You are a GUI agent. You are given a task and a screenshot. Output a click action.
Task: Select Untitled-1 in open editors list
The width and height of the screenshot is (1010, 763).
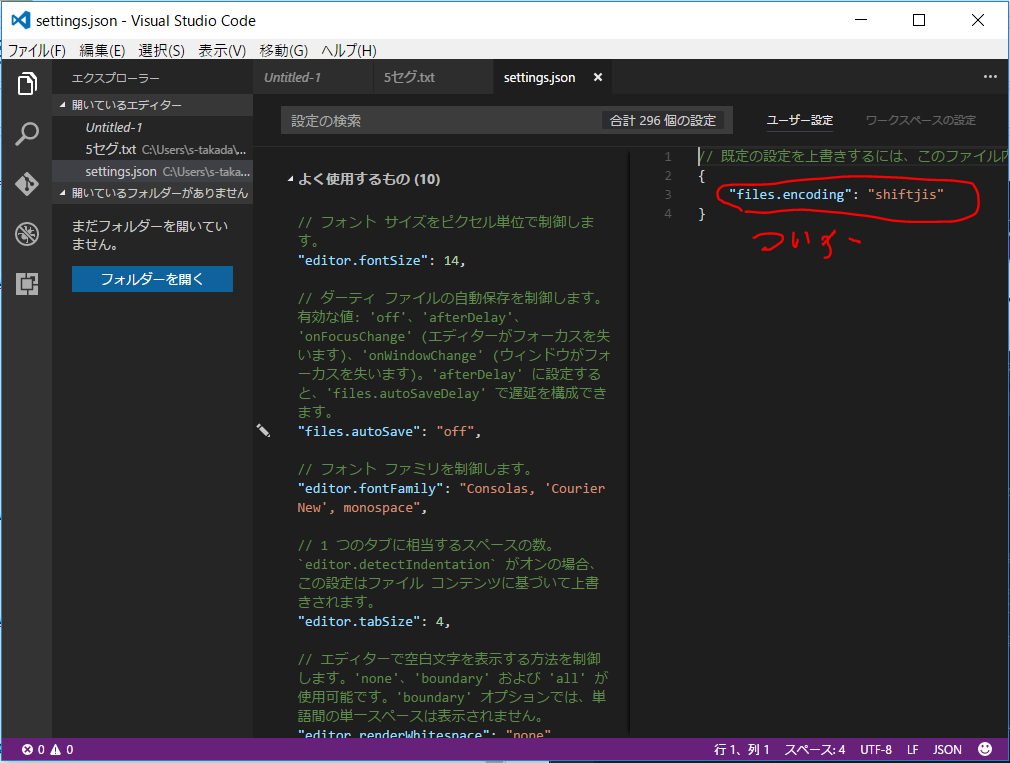[x=152, y=127]
